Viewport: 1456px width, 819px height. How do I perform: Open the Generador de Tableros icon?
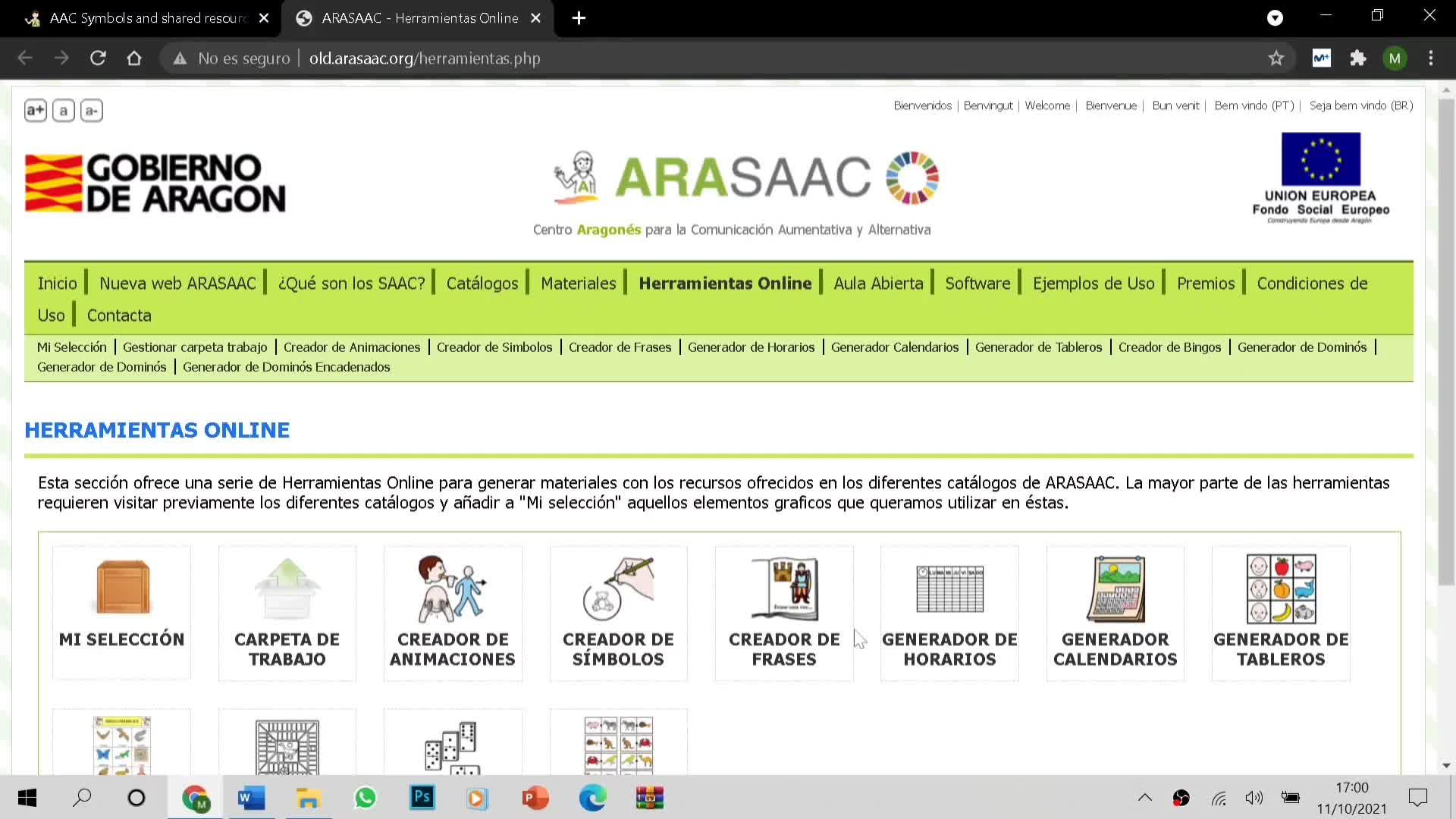point(1281,588)
